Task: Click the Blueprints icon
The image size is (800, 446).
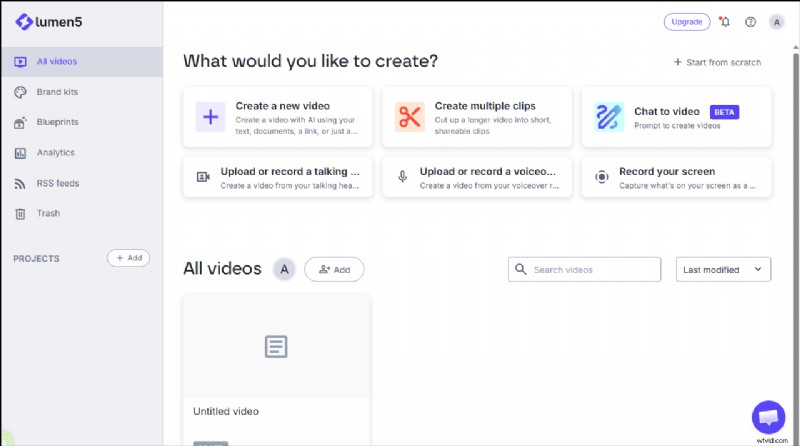Action: (x=20, y=122)
